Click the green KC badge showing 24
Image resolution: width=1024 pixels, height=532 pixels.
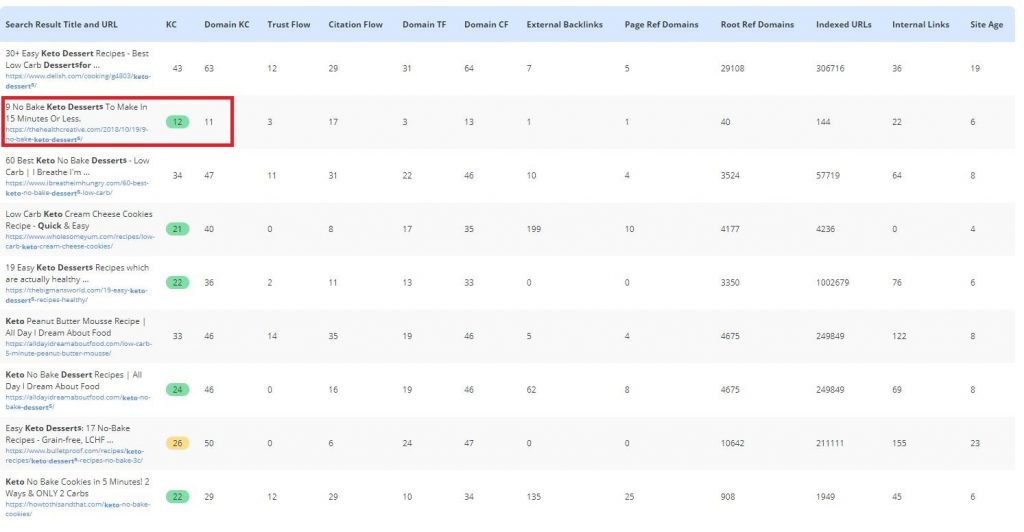[x=177, y=389]
